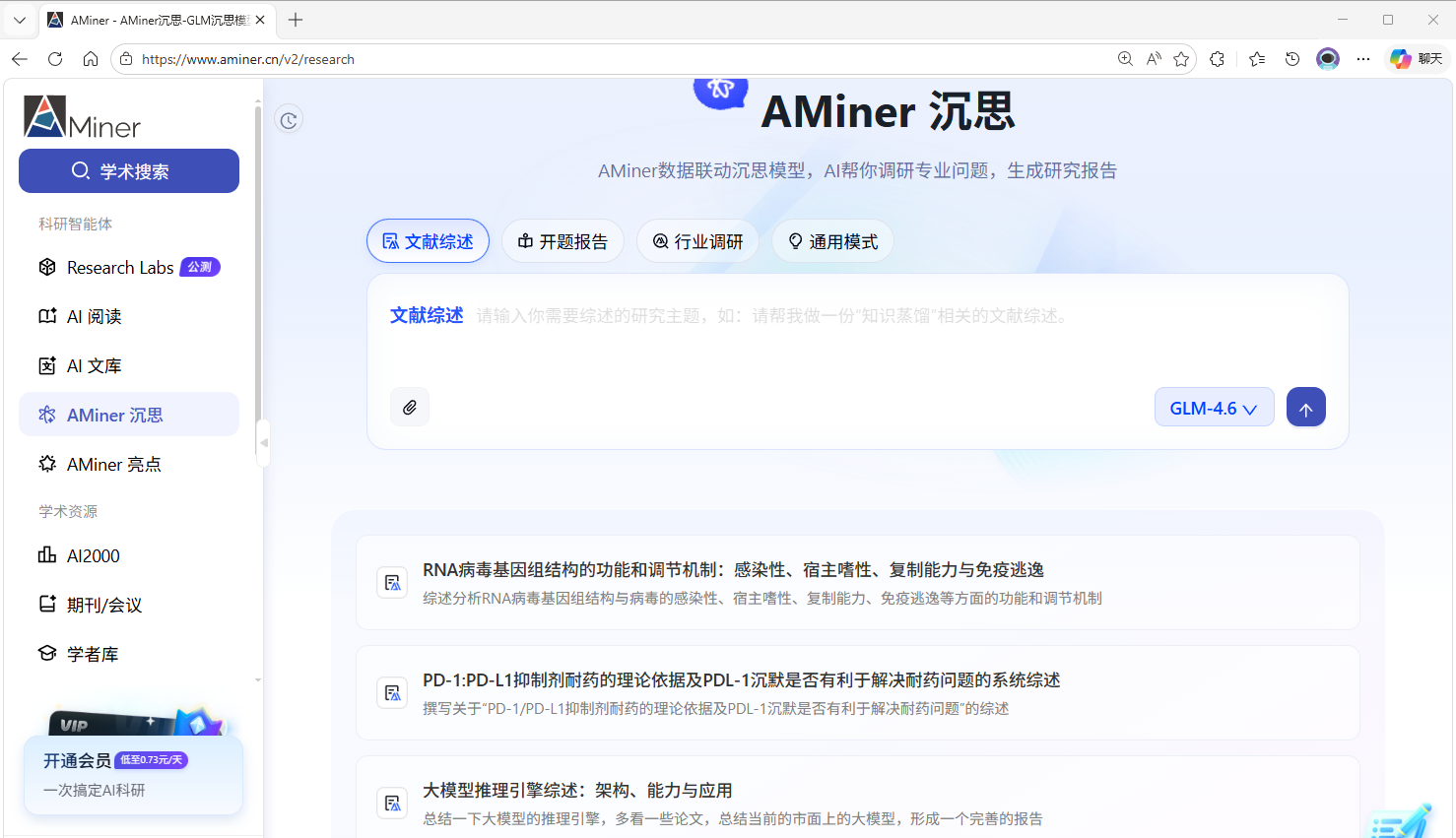Click the 低至0.73元/天 price badge

tap(151, 760)
